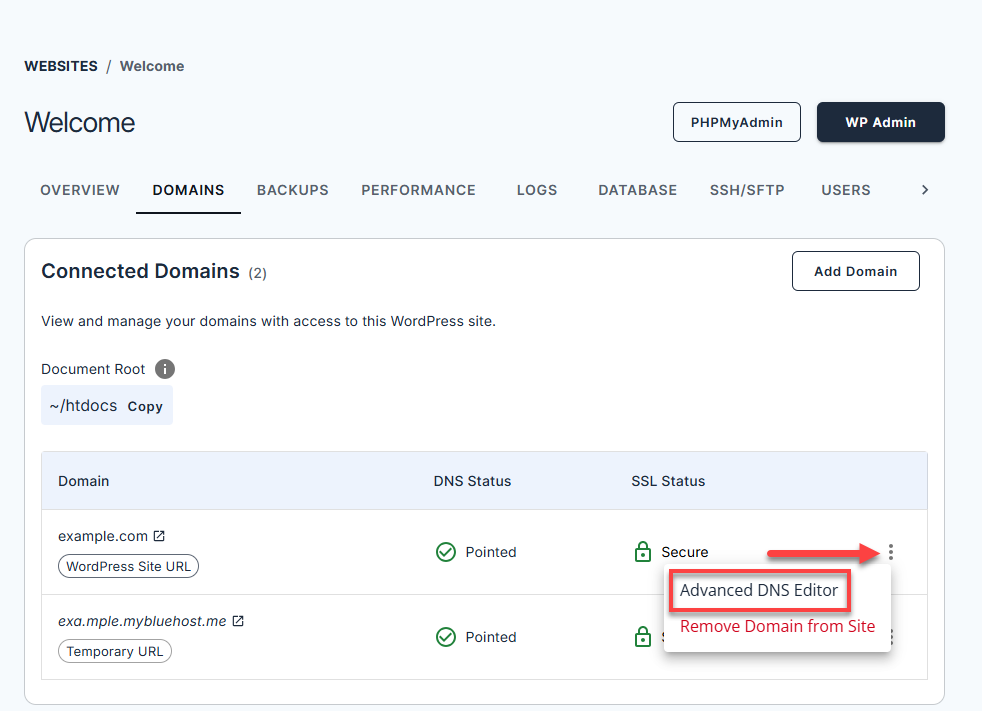Copy the htdocs document root path
Screen dimensions: 982x711
tap(144, 406)
